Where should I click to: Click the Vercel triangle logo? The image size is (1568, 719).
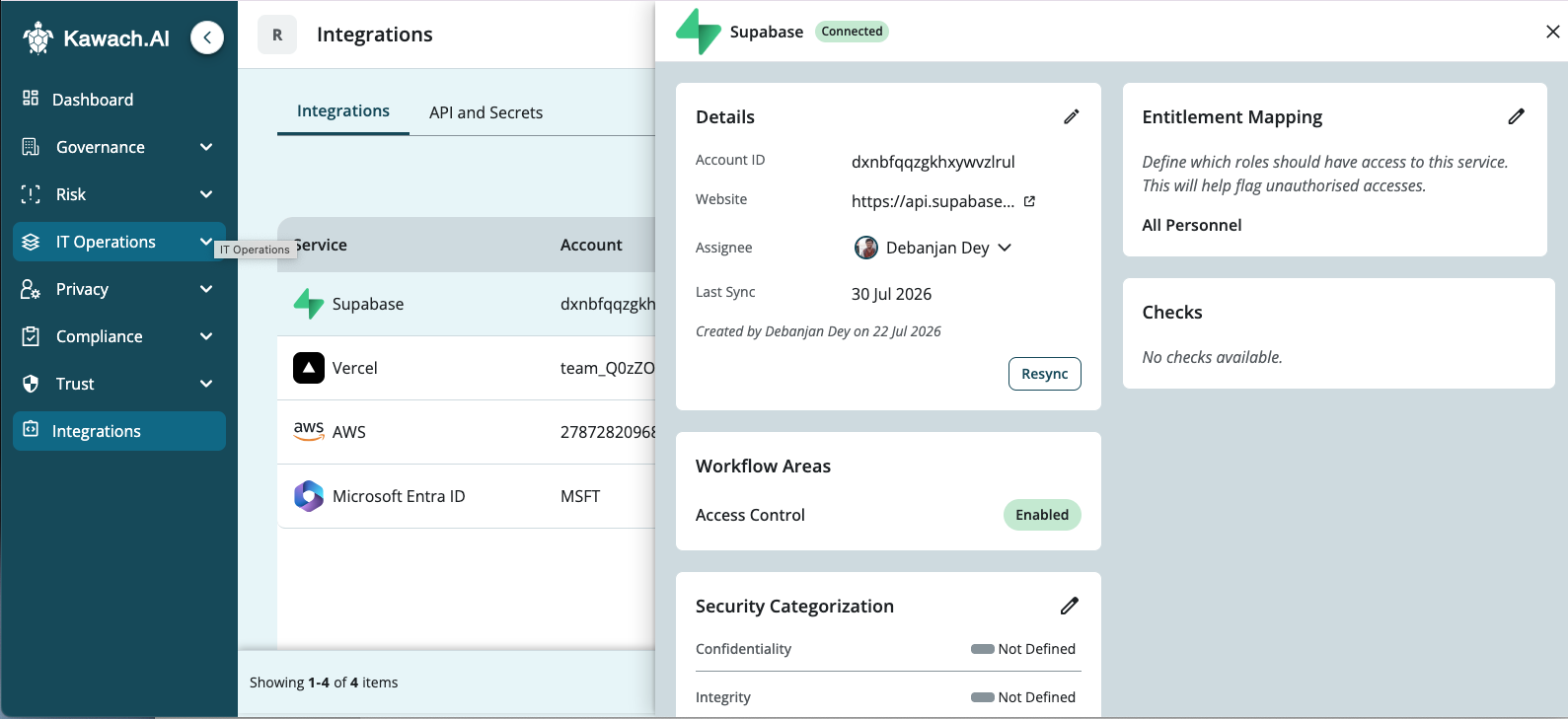[x=309, y=368]
